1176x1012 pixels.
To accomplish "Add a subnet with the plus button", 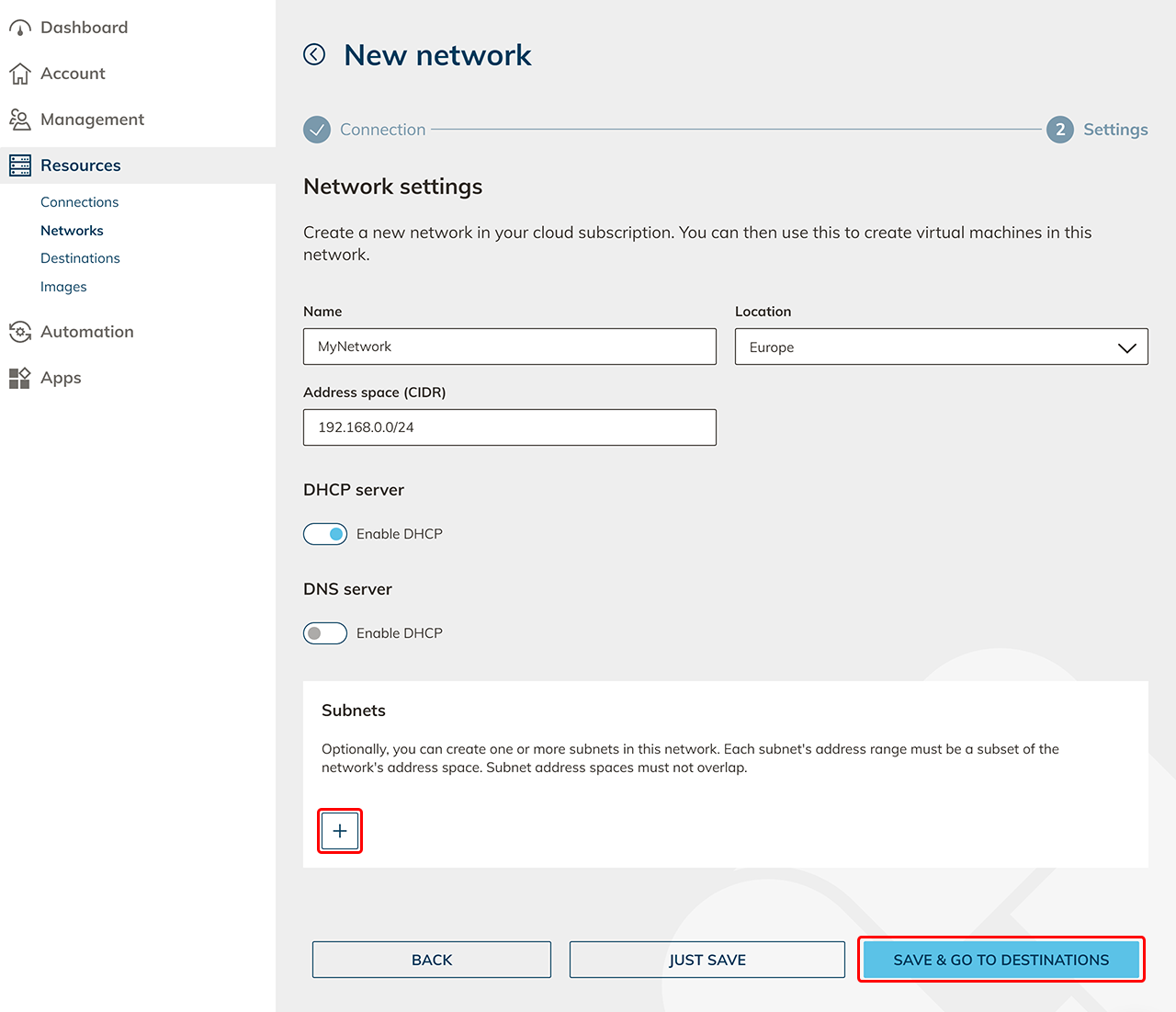I will click(340, 831).
